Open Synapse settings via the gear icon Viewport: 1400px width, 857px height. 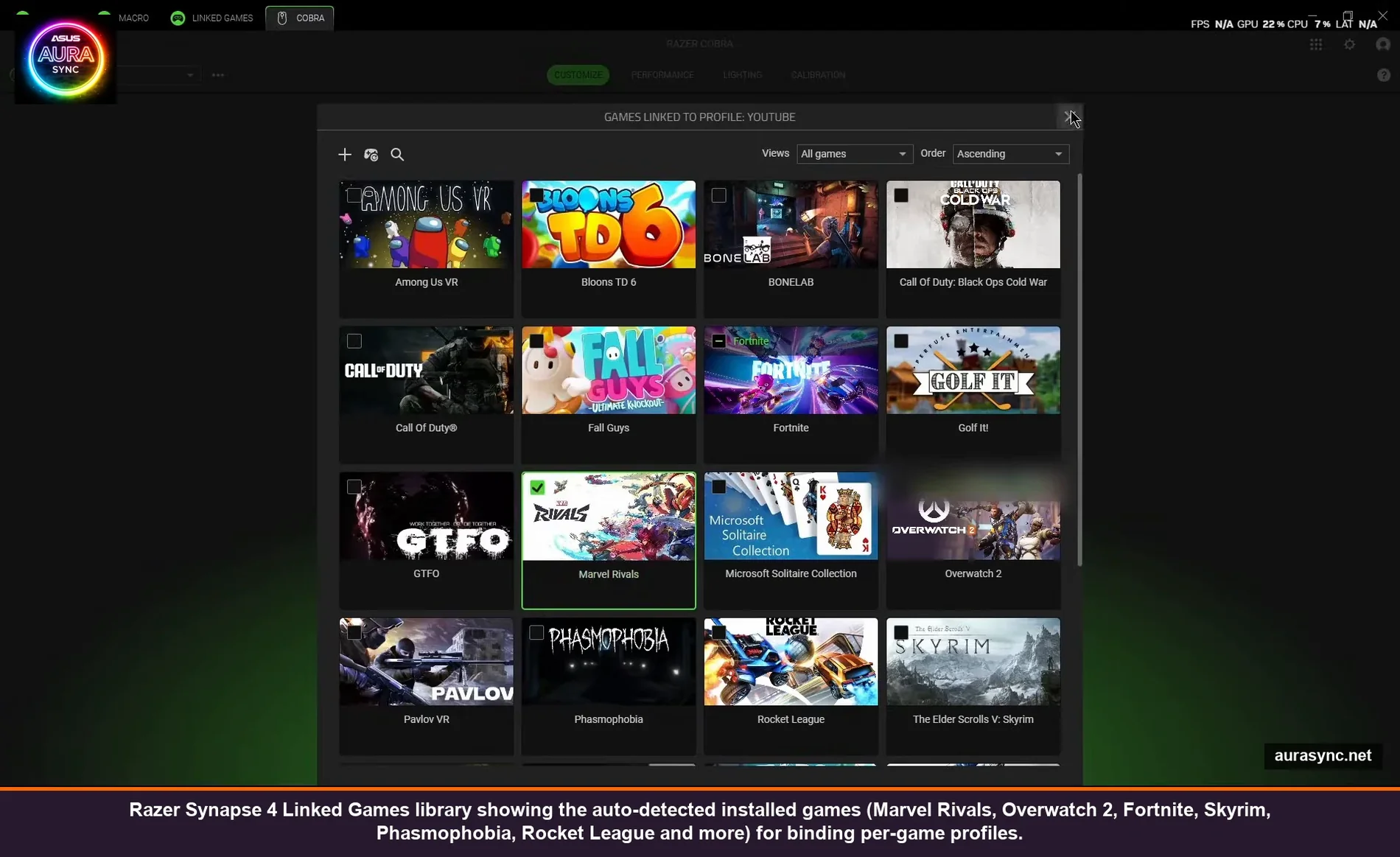point(1350,44)
